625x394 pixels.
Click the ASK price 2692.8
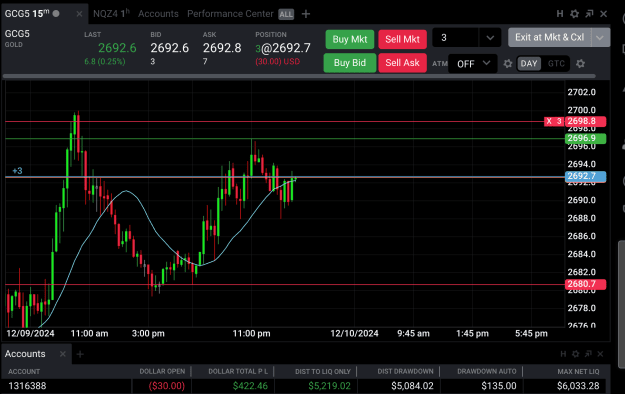[222, 48]
